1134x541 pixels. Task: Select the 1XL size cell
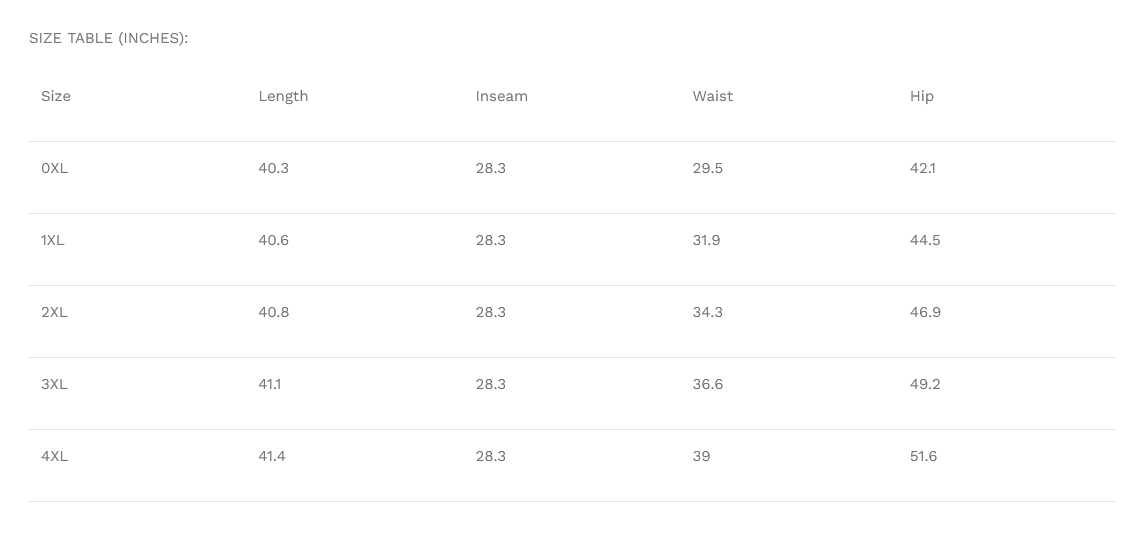pyautogui.click(x=53, y=240)
